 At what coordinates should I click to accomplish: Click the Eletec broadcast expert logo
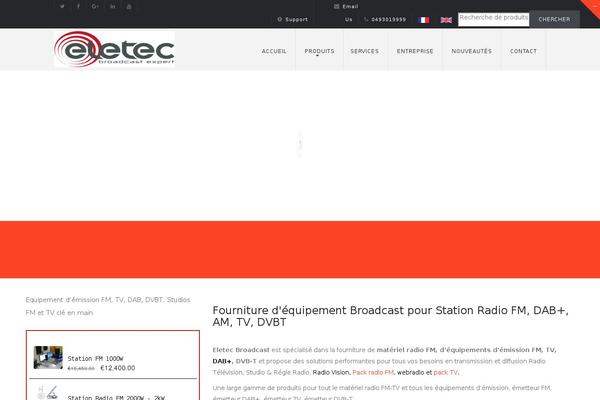click(114, 49)
